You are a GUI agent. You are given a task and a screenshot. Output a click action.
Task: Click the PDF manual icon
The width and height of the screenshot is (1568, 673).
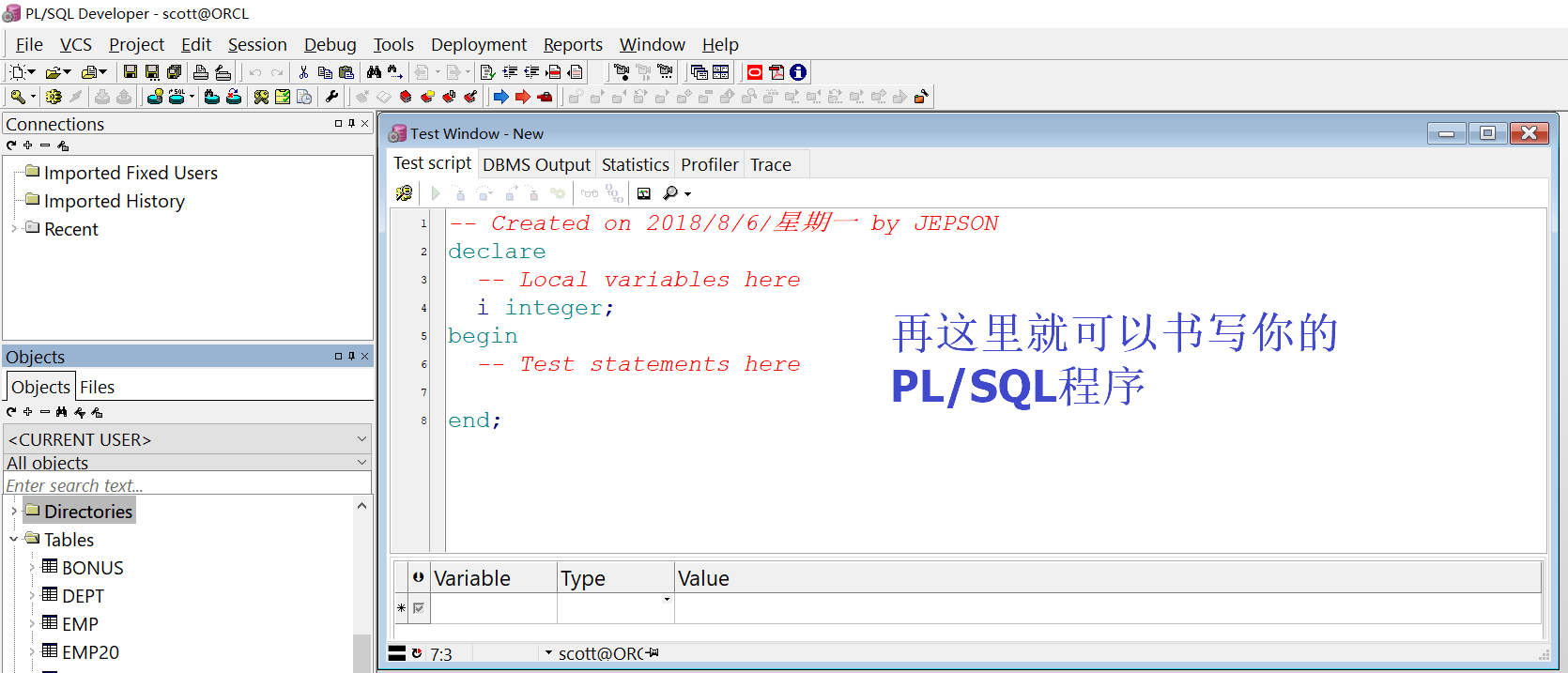pos(776,72)
